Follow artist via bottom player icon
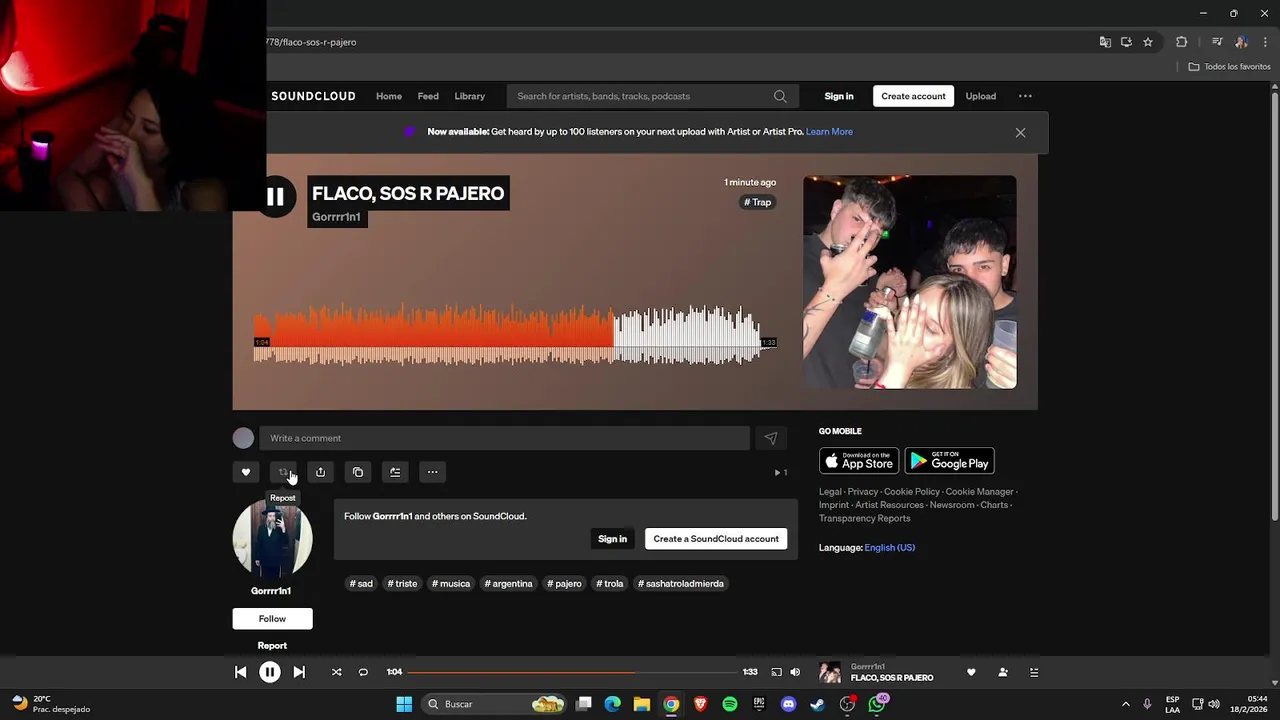 (1003, 672)
